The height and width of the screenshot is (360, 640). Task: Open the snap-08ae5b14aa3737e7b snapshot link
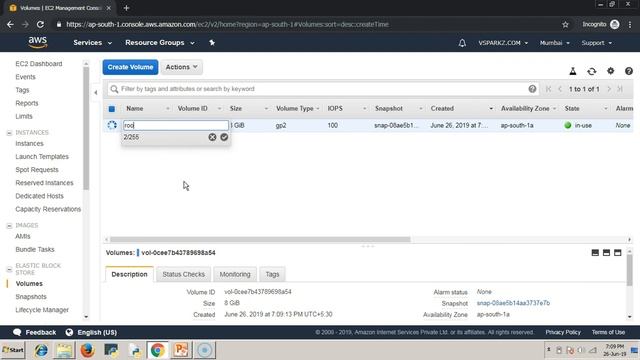click(x=513, y=303)
